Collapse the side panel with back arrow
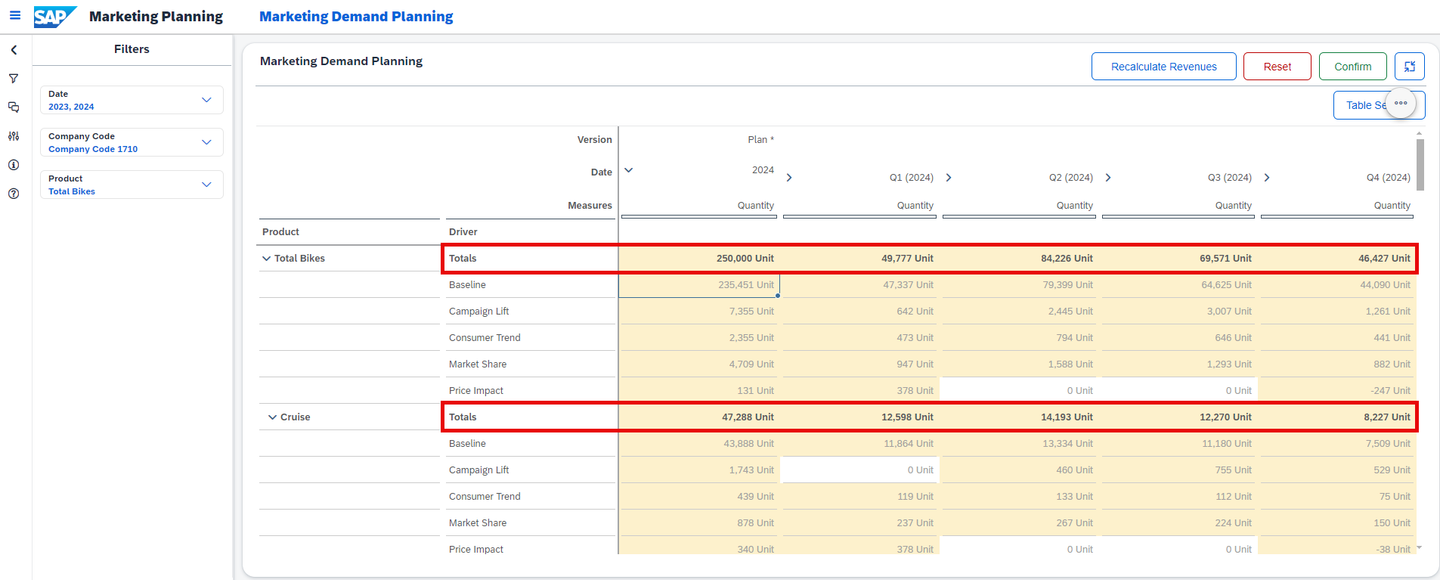 [14, 50]
